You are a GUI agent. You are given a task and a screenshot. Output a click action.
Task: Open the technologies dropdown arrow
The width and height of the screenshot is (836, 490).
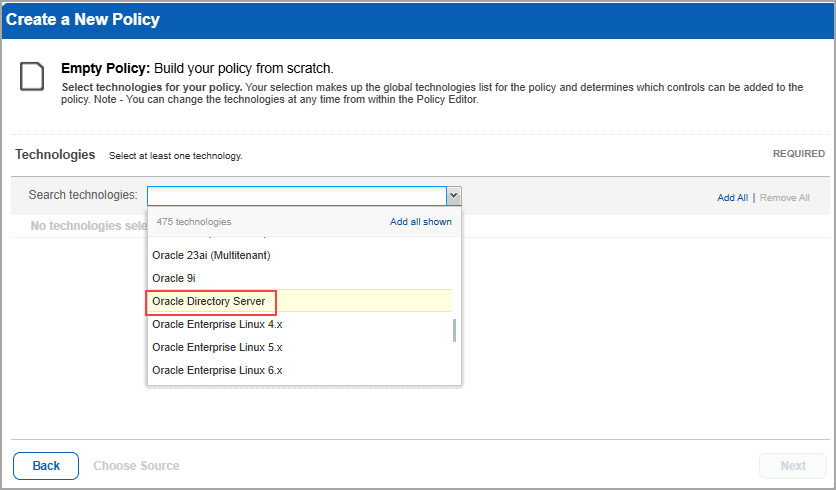tap(454, 196)
